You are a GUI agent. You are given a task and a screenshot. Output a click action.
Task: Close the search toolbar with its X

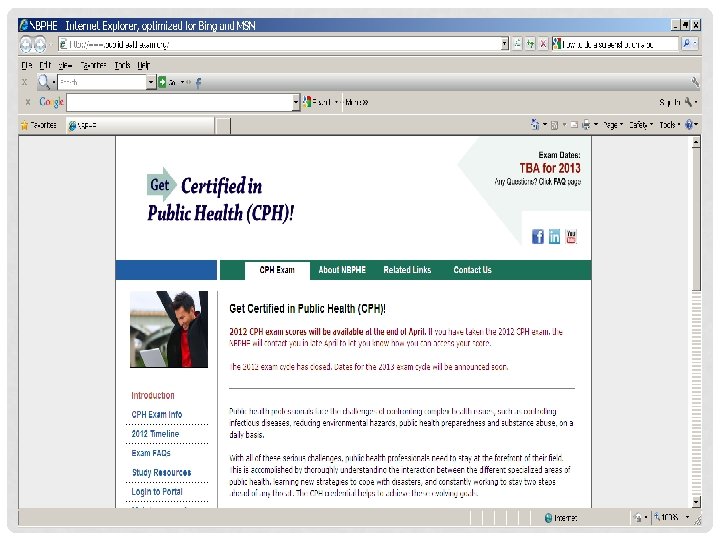[25, 82]
